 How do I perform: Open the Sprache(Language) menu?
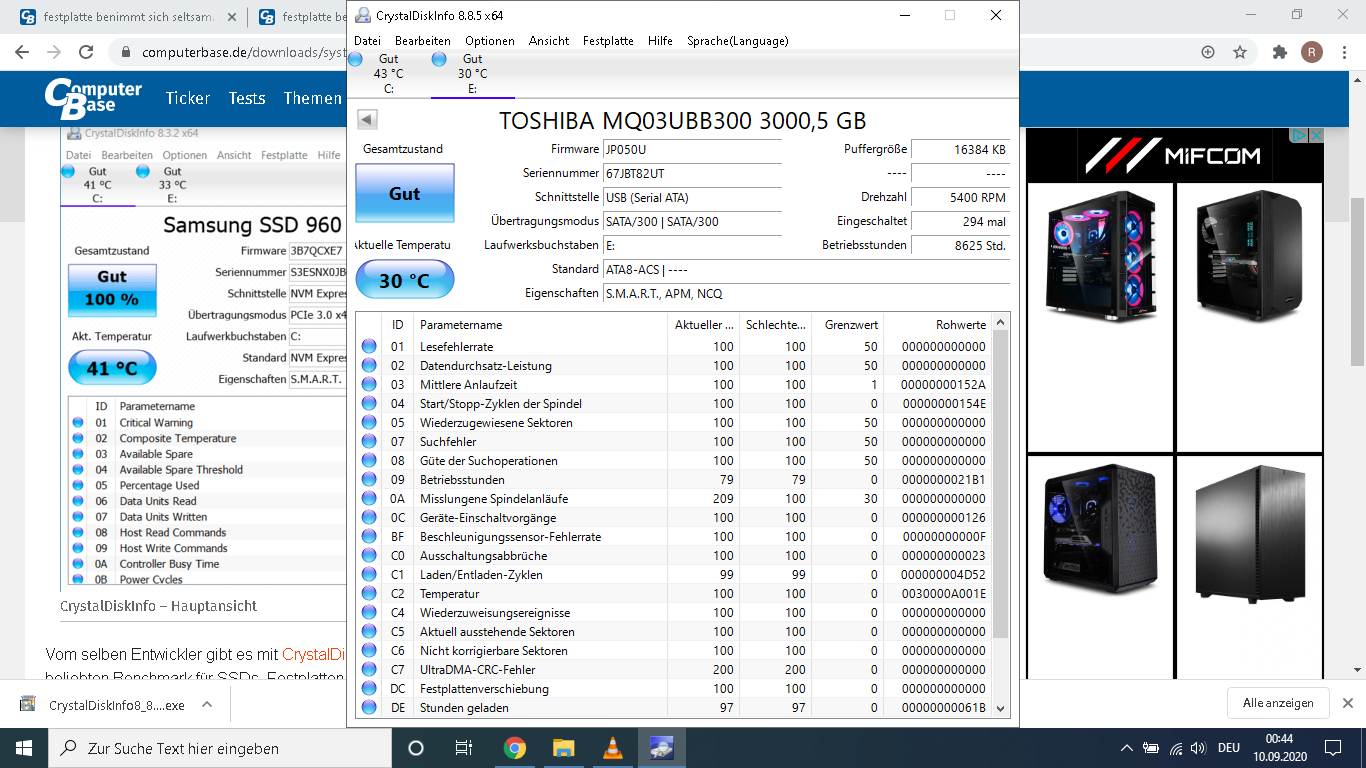point(737,41)
